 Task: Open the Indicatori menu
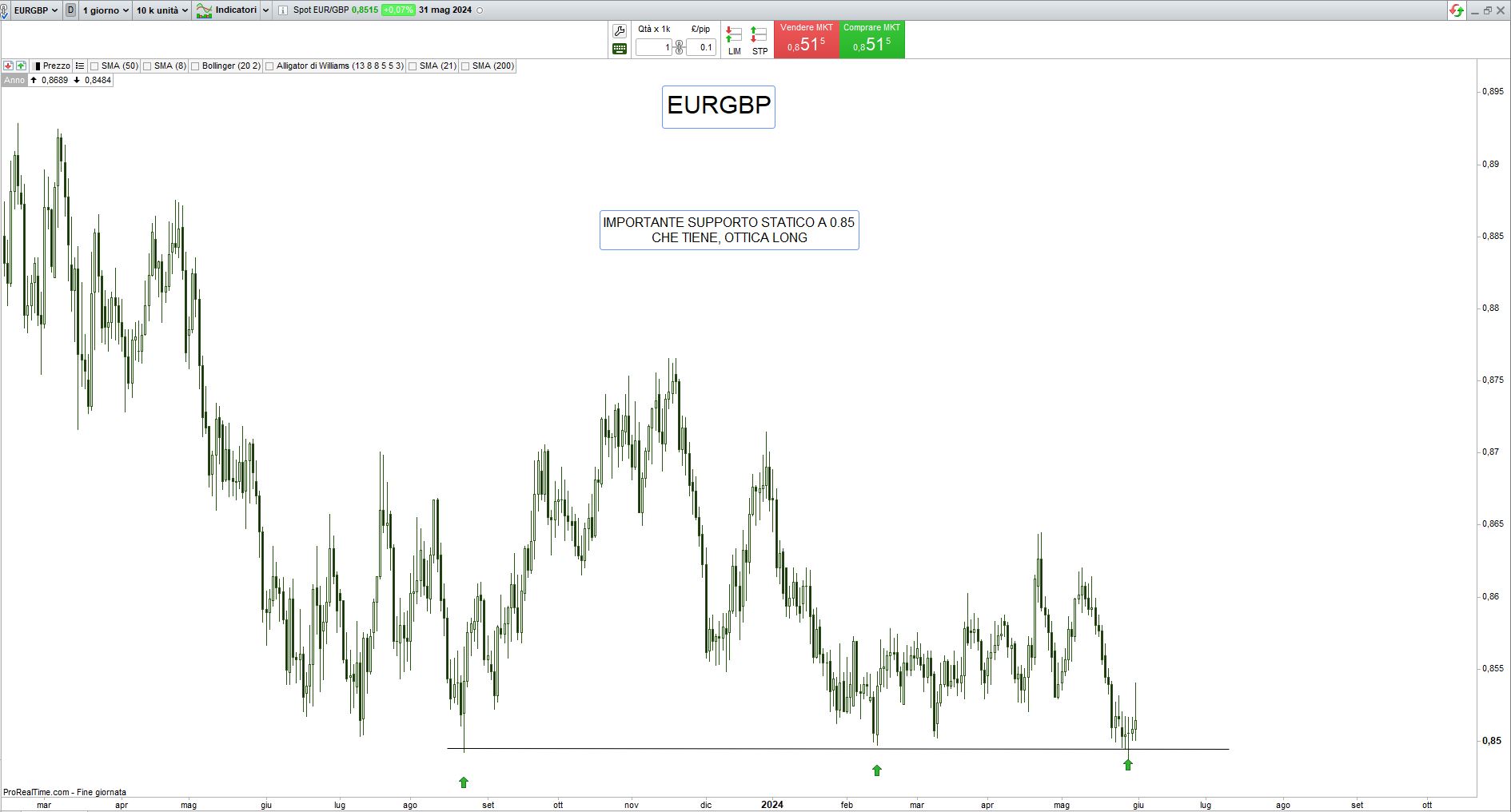click(x=234, y=10)
